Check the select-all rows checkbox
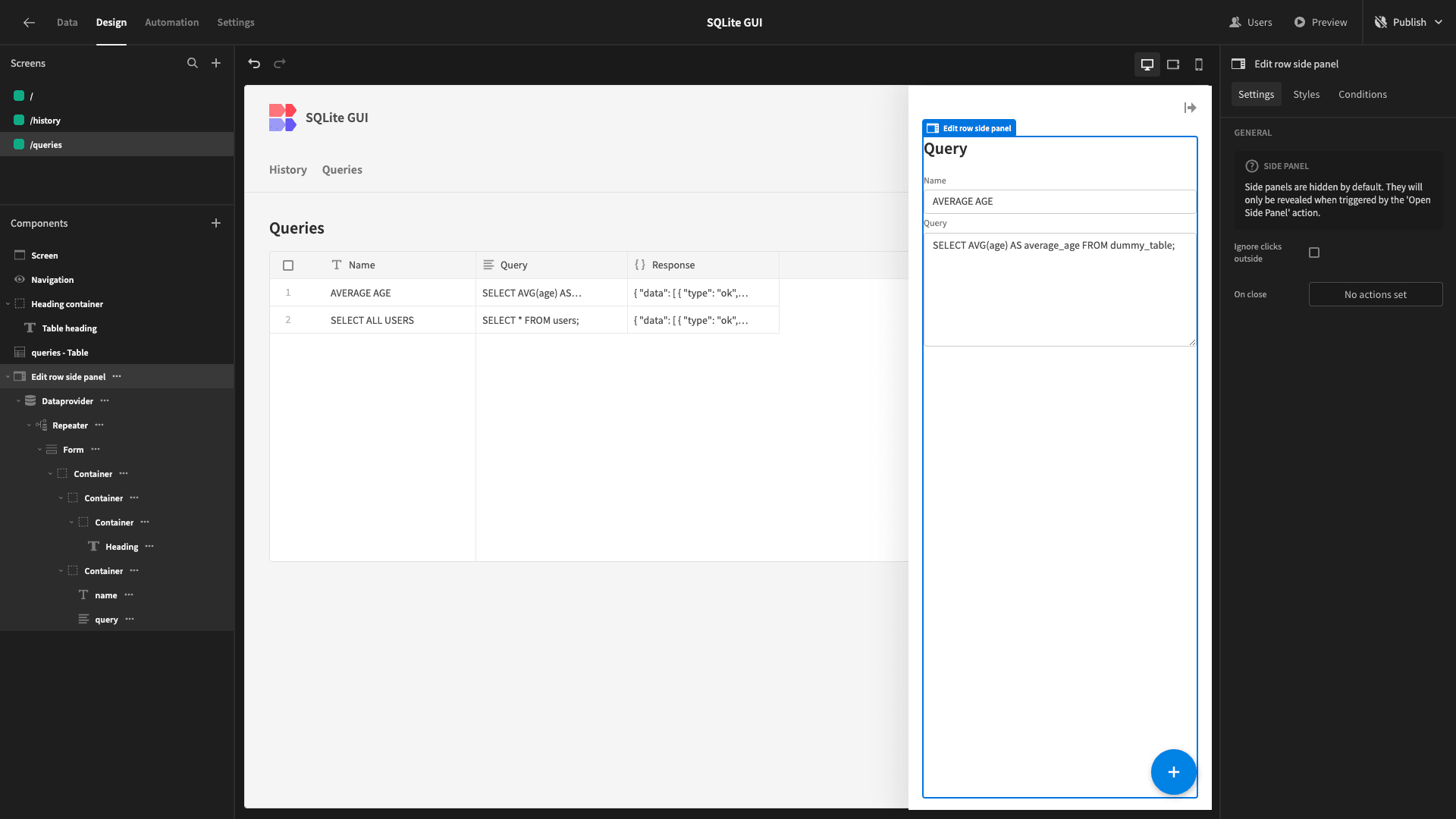The width and height of the screenshot is (1456, 819). click(288, 265)
